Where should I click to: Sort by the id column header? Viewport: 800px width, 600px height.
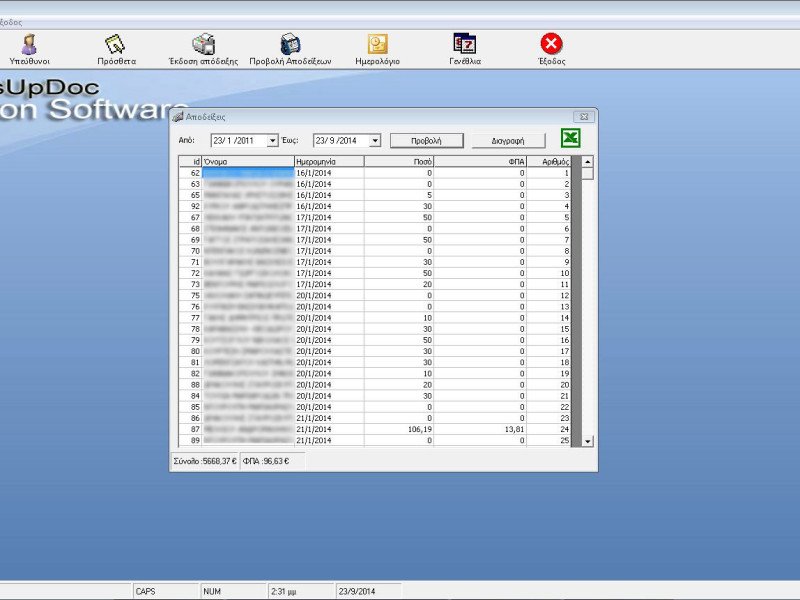190,161
